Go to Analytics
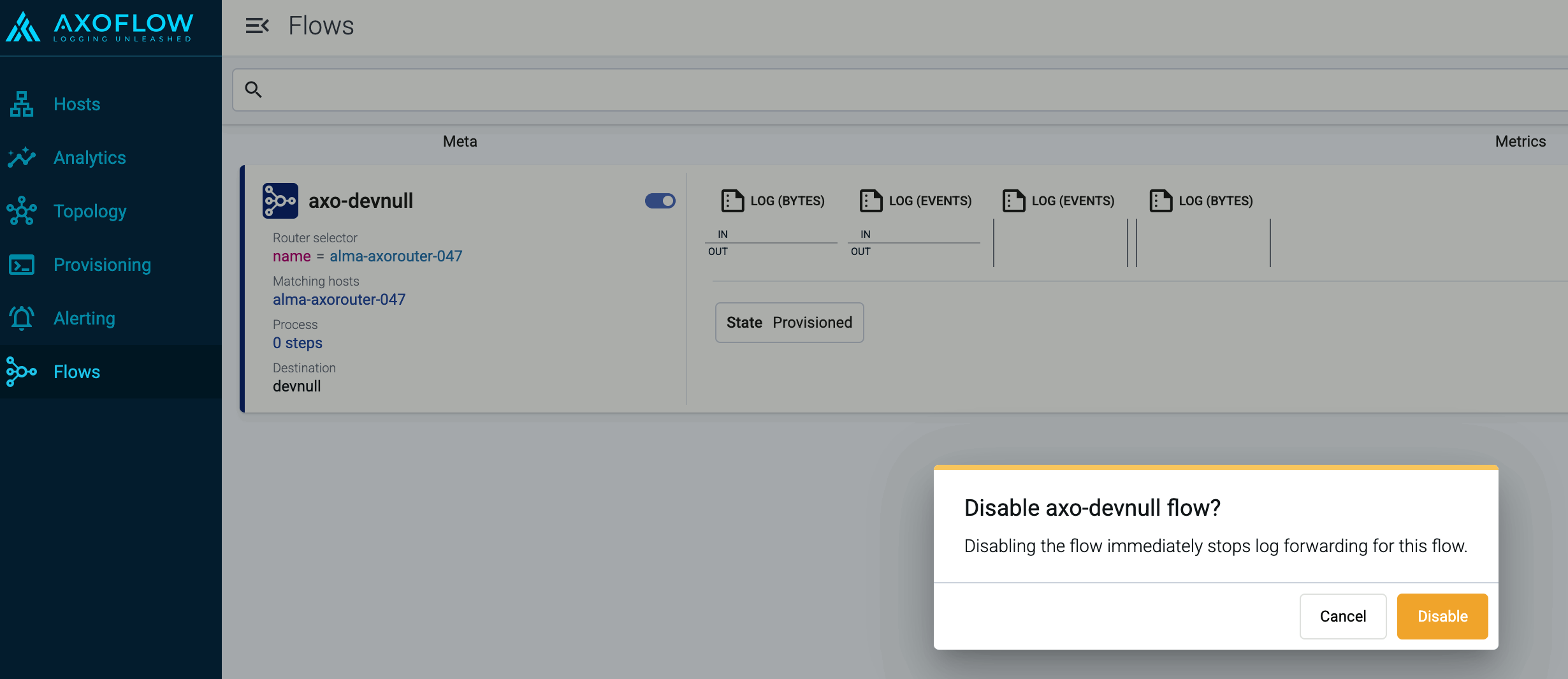This screenshot has height=679, width=1568. coord(90,157)
